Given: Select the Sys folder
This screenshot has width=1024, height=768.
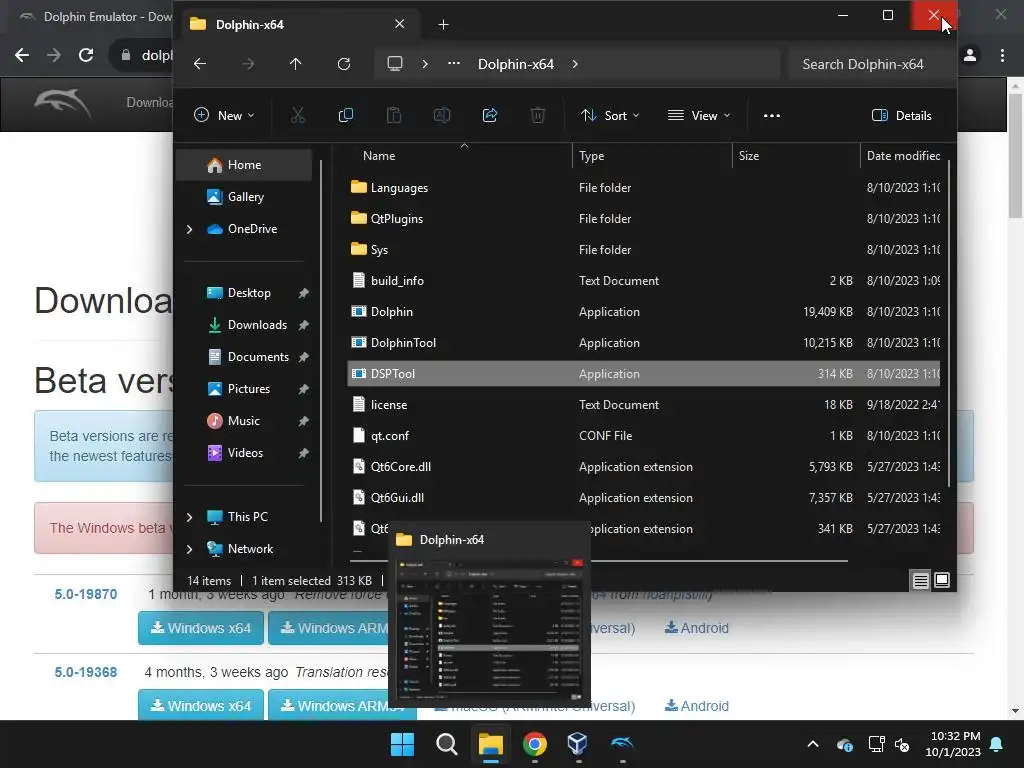Looking at the screenshot, I should click(644, 249).
